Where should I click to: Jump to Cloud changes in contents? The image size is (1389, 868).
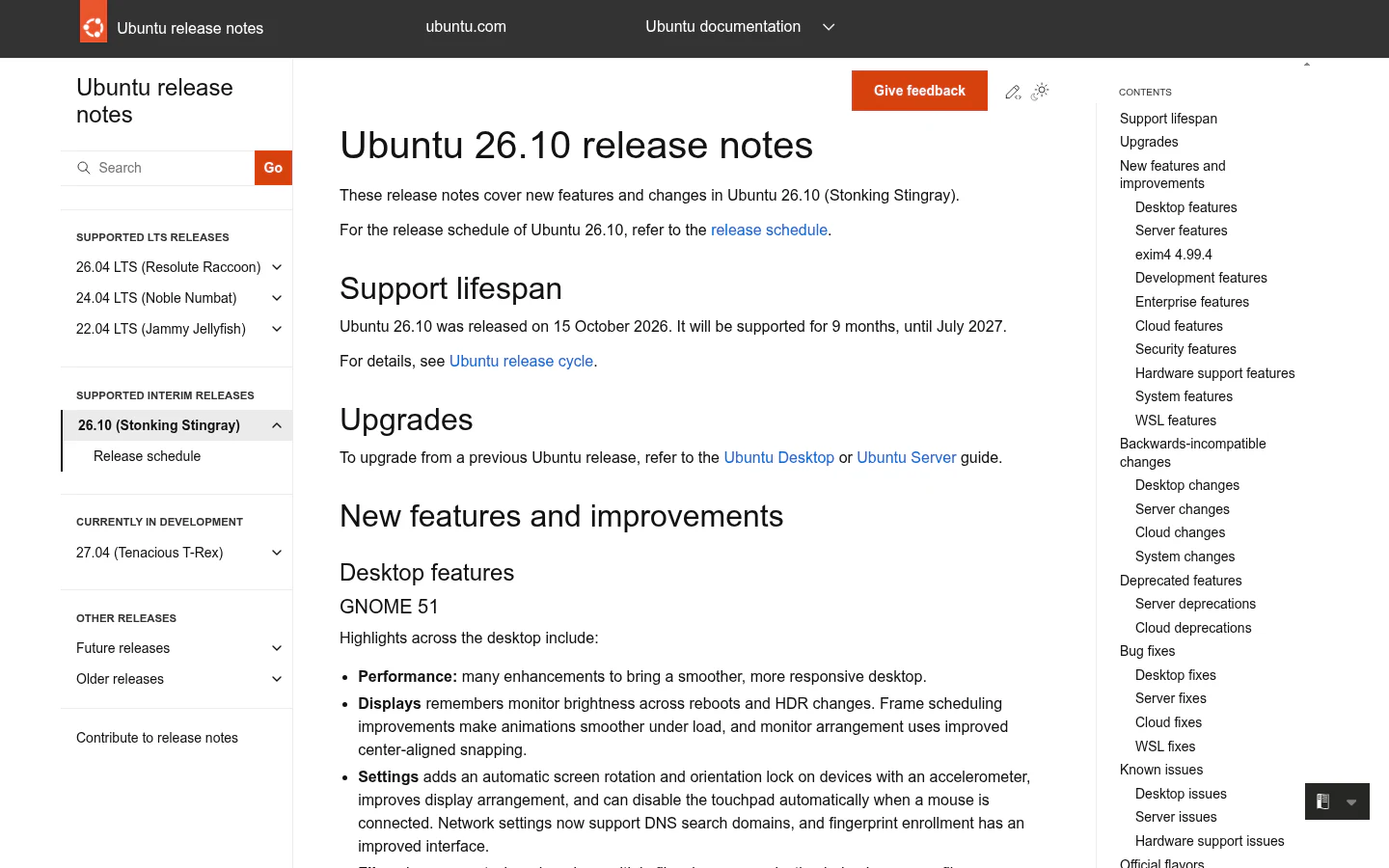coord(1180,532)
